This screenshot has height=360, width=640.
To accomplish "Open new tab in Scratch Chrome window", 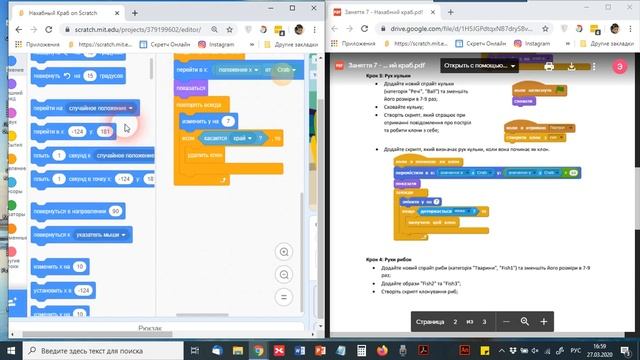I will (x=135, y=13).
